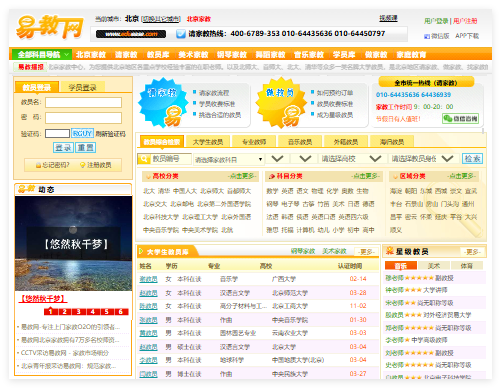Click 石景山 in 区域分类
Viewport: 501px width, 388px height.
pos(414,204)
